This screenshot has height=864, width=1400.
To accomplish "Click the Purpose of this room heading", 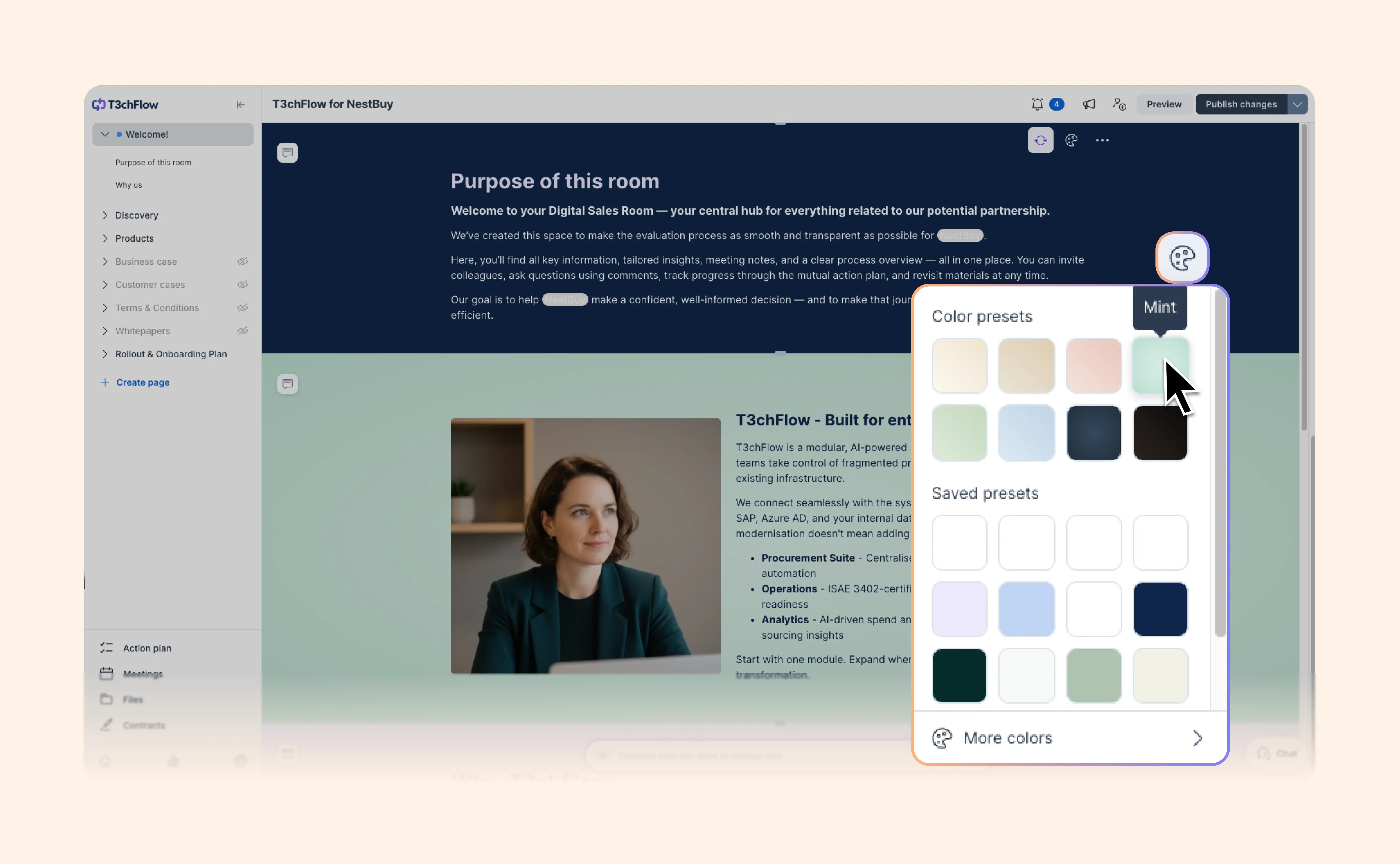I will pyautogui.click(x=555, y=181).
